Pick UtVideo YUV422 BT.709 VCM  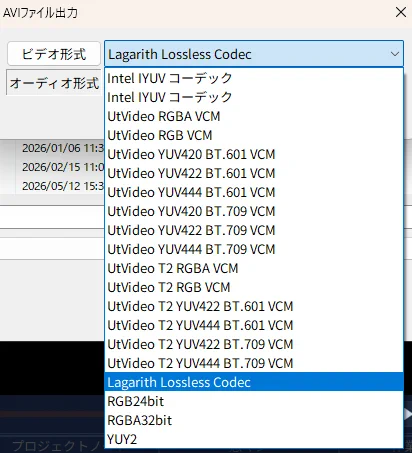254,230
